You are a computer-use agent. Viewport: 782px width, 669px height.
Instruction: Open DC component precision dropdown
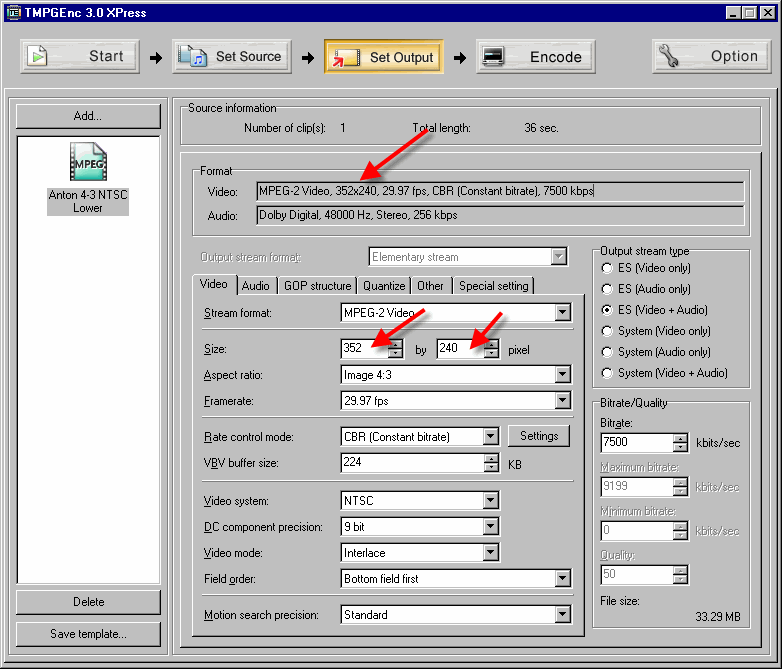pyautogui.click(x=491, y=526)
